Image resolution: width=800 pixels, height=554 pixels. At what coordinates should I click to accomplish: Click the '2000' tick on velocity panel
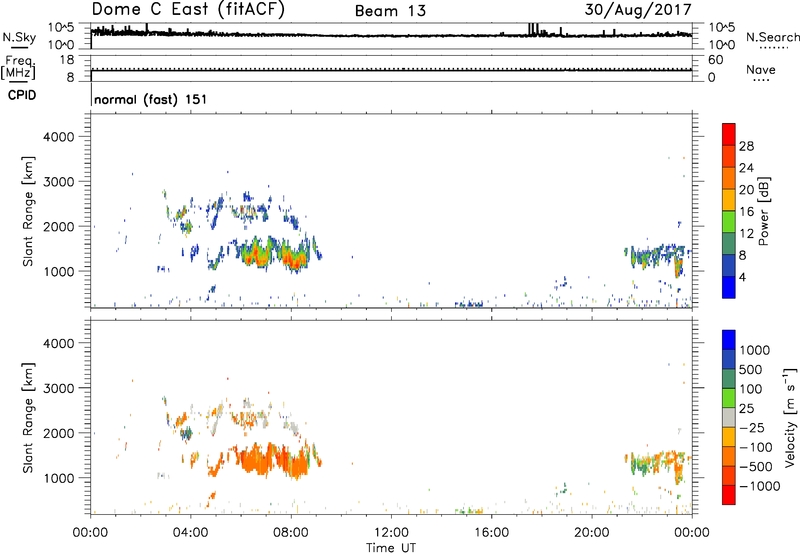pyautogui.click(x=59, y=433)
